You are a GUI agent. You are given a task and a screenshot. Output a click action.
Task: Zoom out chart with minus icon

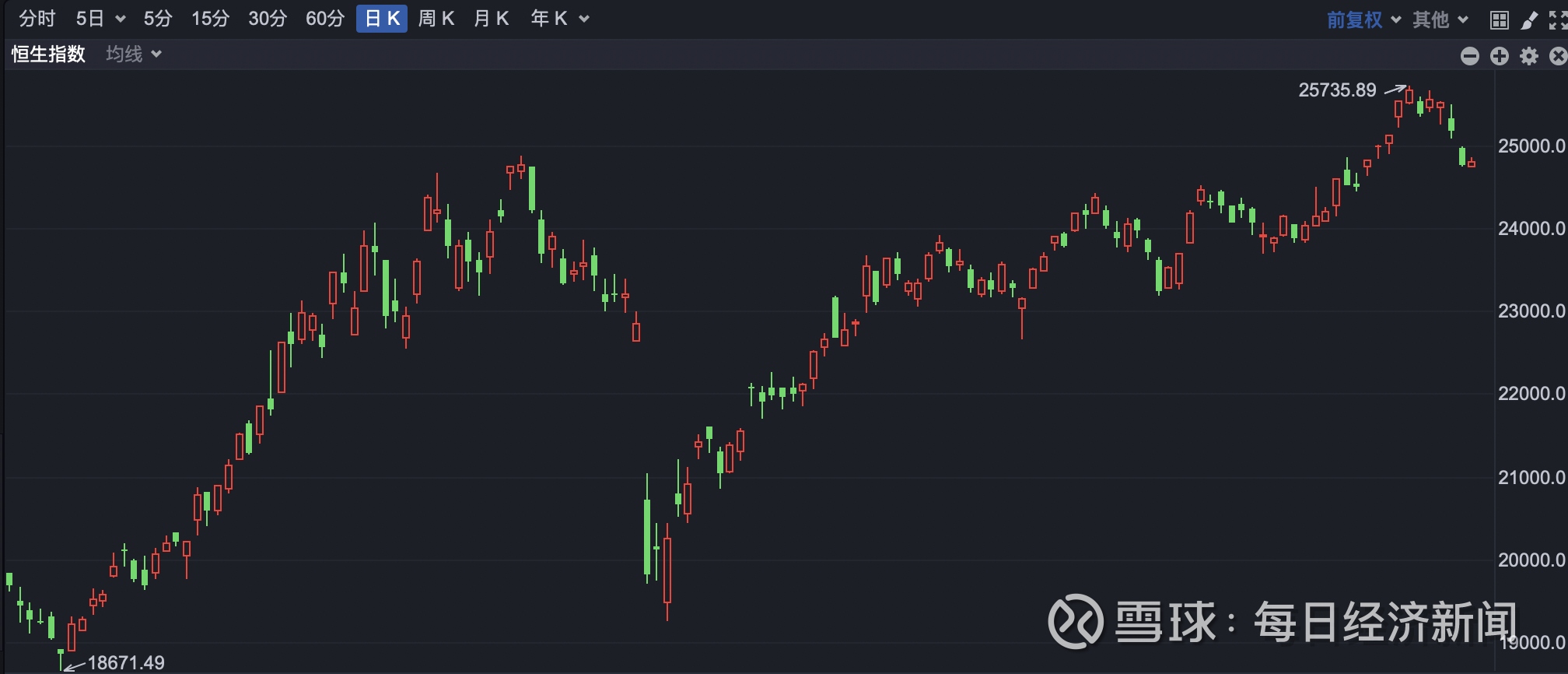coord(1470,56)
